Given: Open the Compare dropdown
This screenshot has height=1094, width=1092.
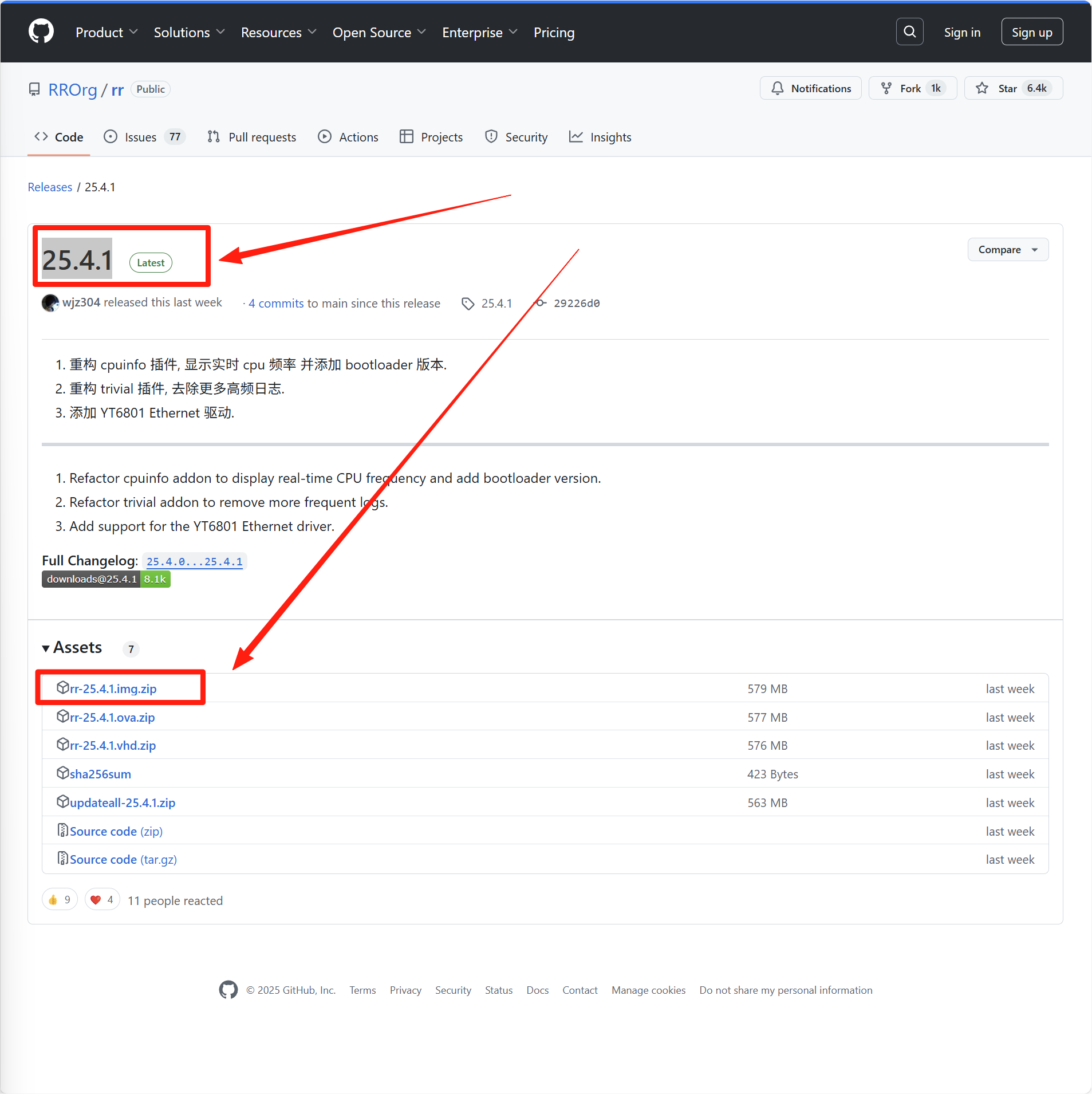Looking at the screenshot, I should pos(1006,249).
